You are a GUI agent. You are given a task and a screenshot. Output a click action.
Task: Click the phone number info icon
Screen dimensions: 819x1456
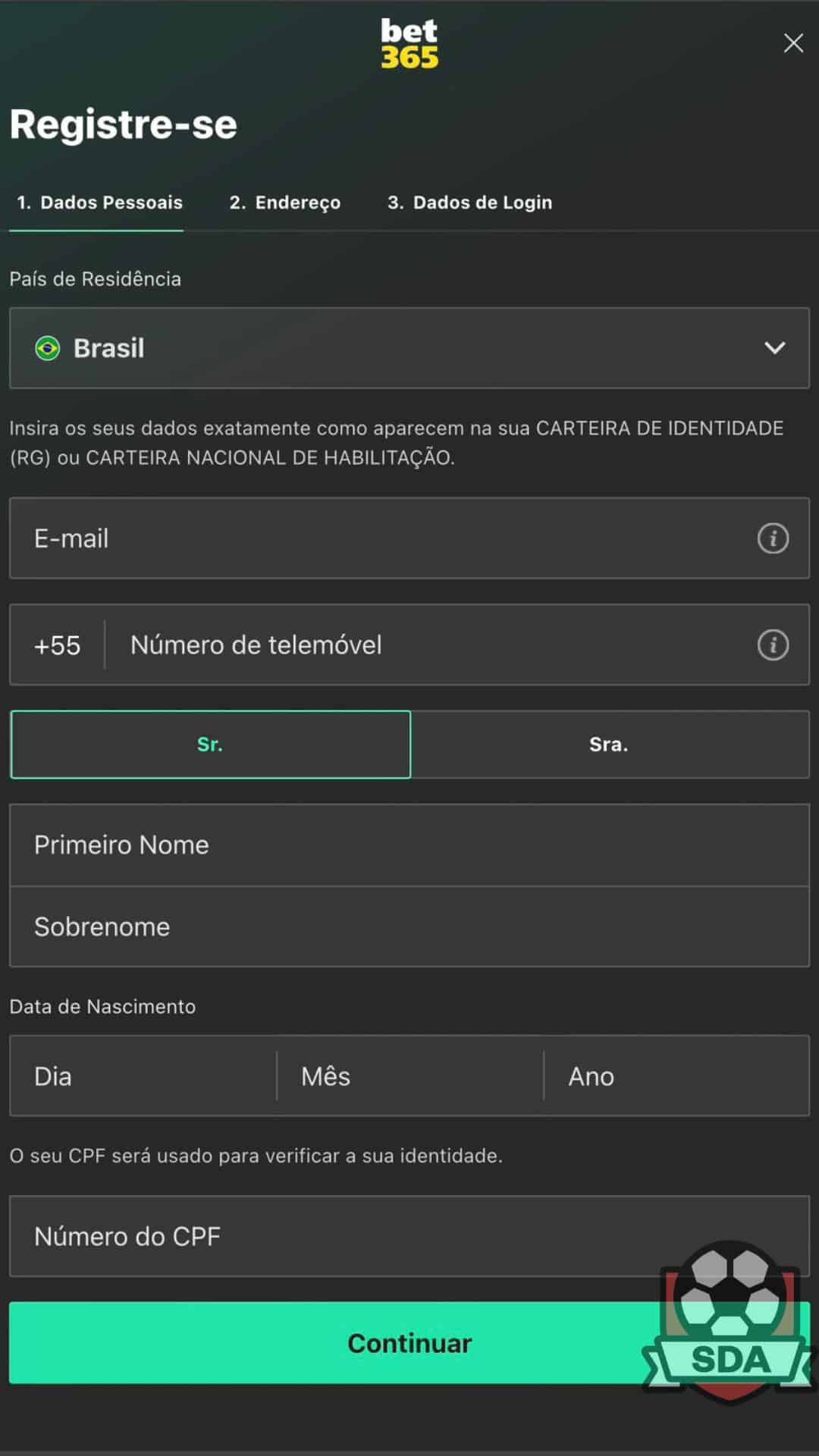[x=773, y=645]
